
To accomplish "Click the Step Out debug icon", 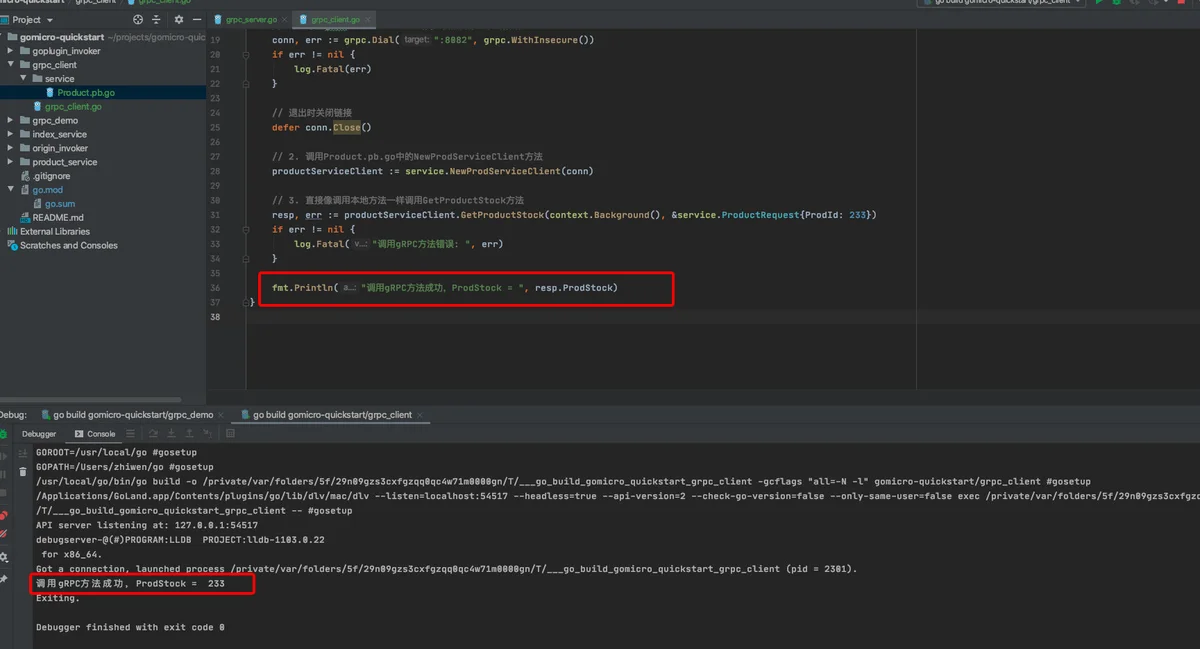I will pos(189,434).
